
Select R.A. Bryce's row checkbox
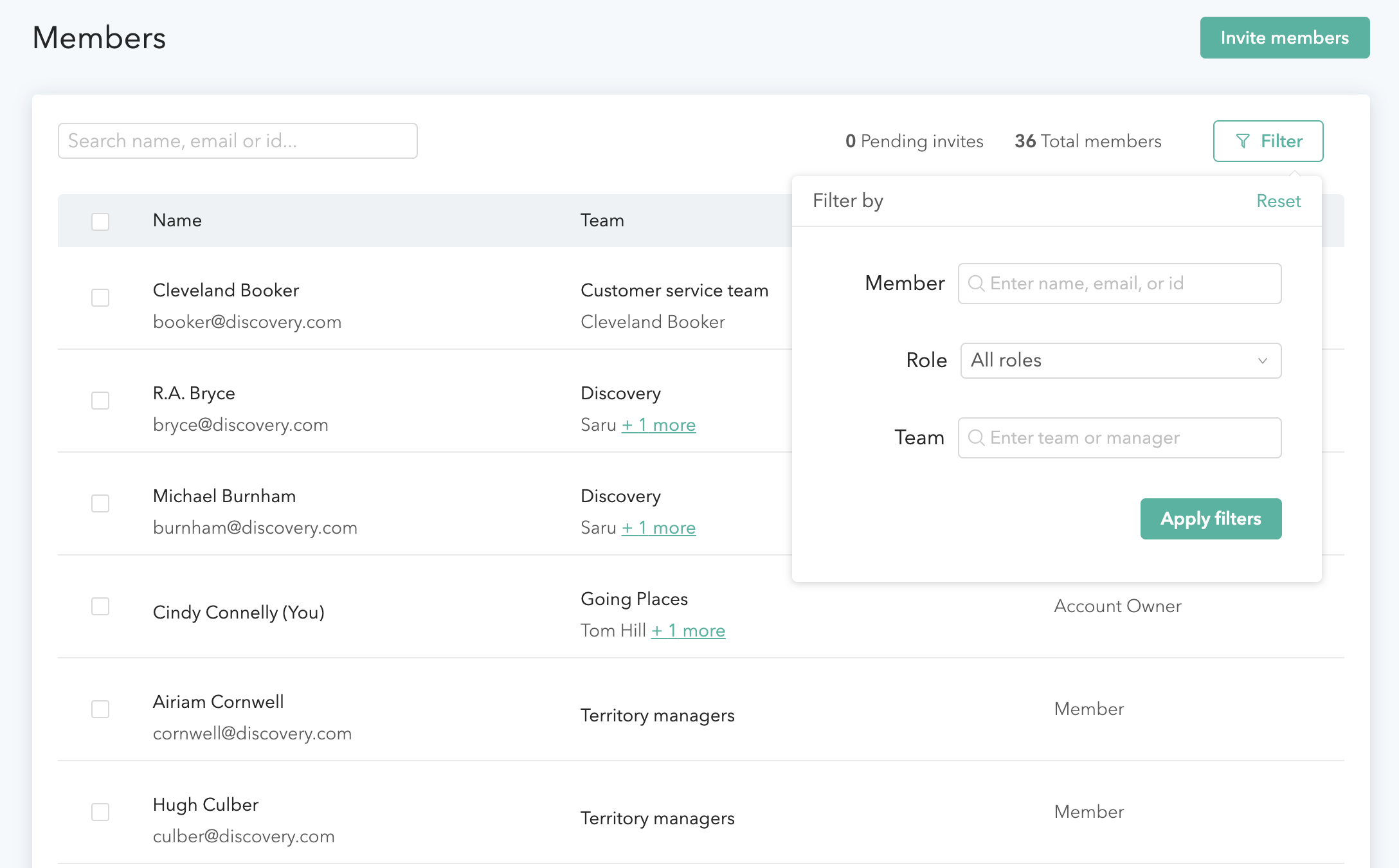pyautogui.click(x=100, y=401)
